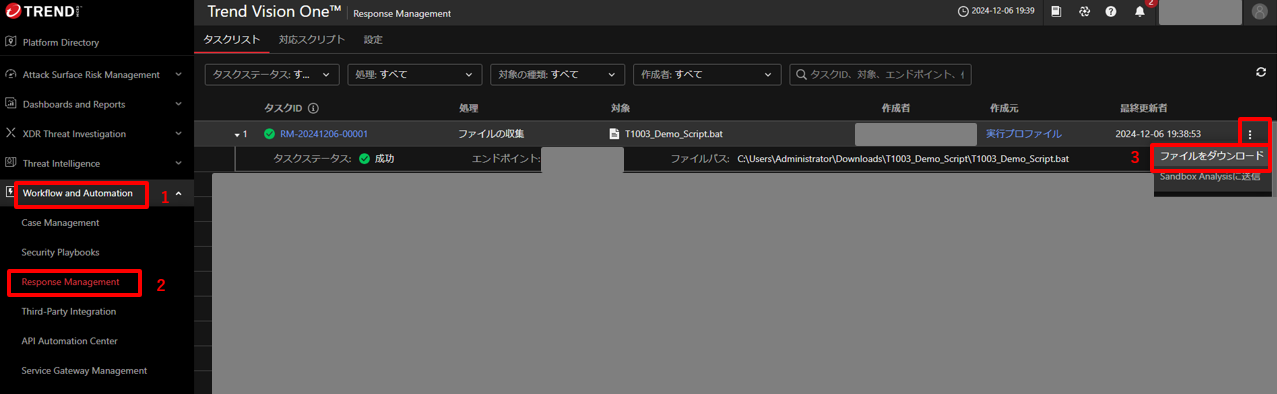Click the file icon beside T1003_Demo_Script.bat
The height and width of the screenshot is (394, 1277).
click(x=615, y=133)
